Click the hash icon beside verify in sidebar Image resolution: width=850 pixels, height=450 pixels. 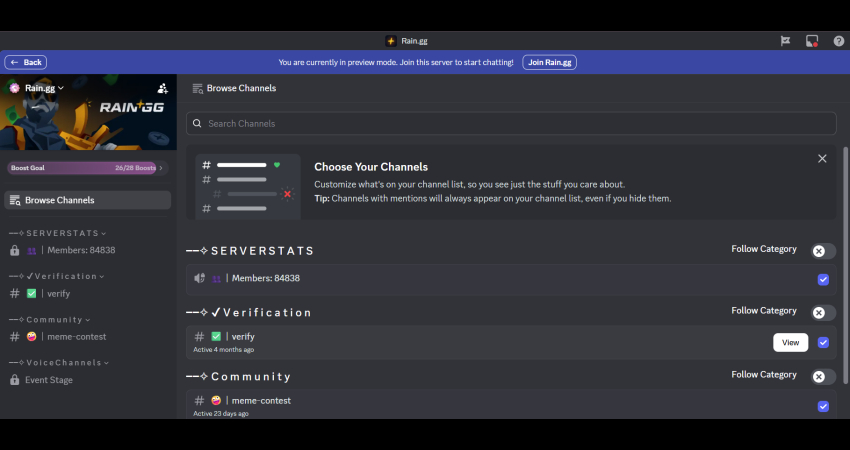point(14,293)
